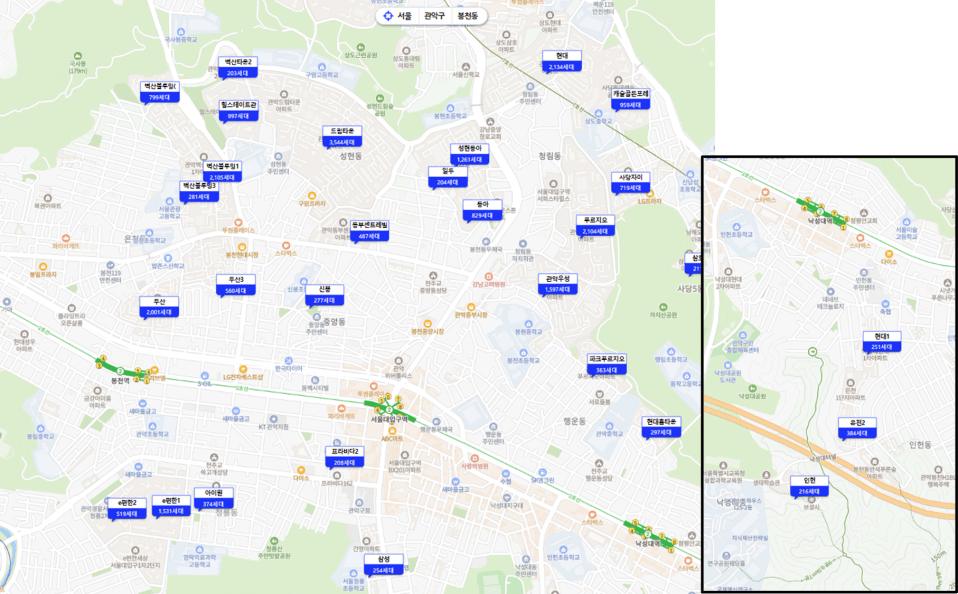The height and width of the screenshot is (594, 958).
Task: Click the 영락의료과학고등학교 school icon
Action: click(x=199, y=549)
